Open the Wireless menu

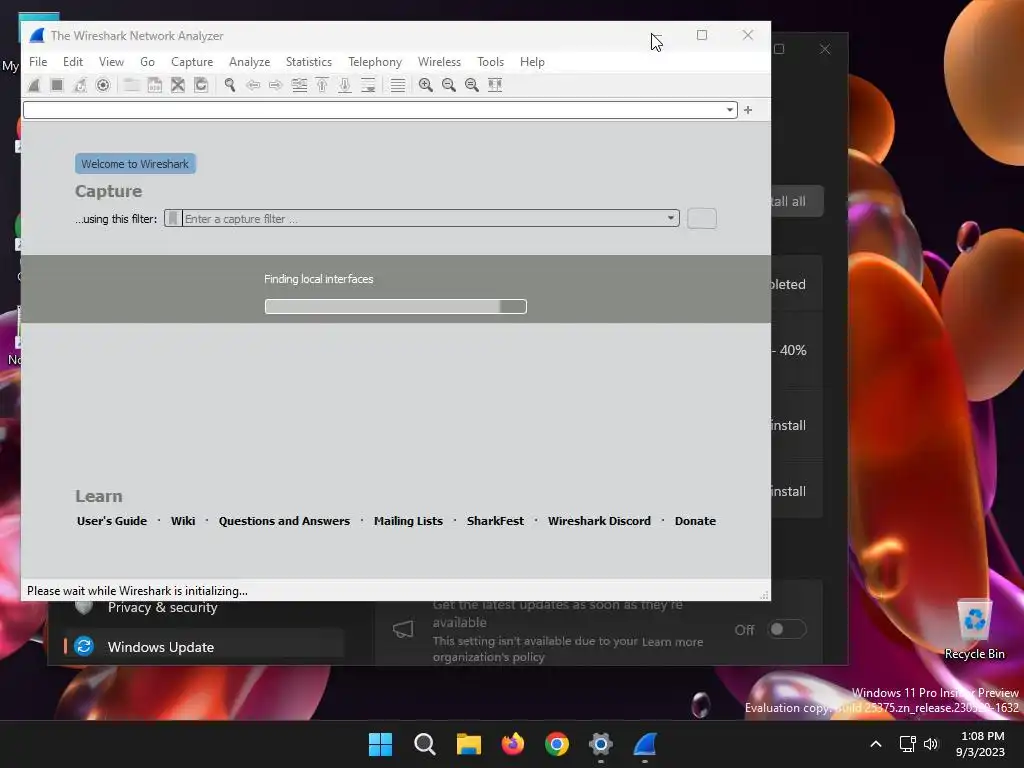coord(440,62)
